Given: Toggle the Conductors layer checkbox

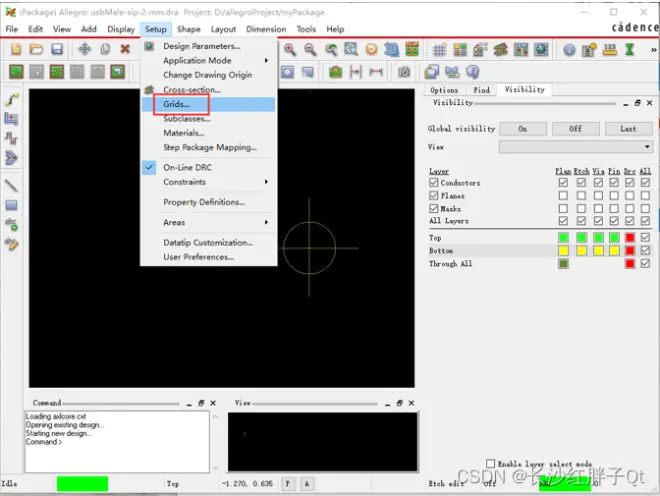Looking at the screenshot, I should coord(434,182).
